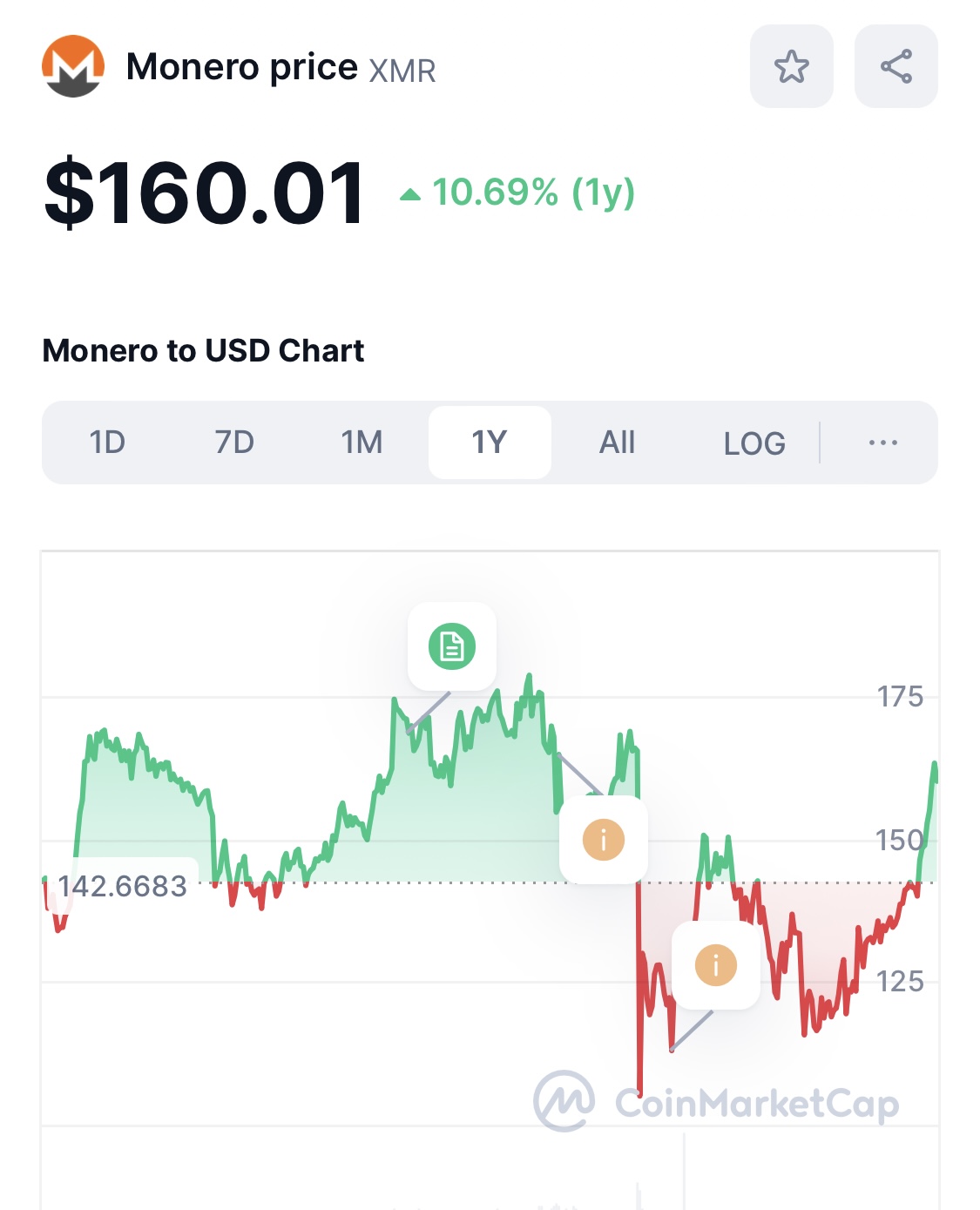Select the 1Y chart range
980x1210 pixels.
pyautogui.click(x=490, y=443)
